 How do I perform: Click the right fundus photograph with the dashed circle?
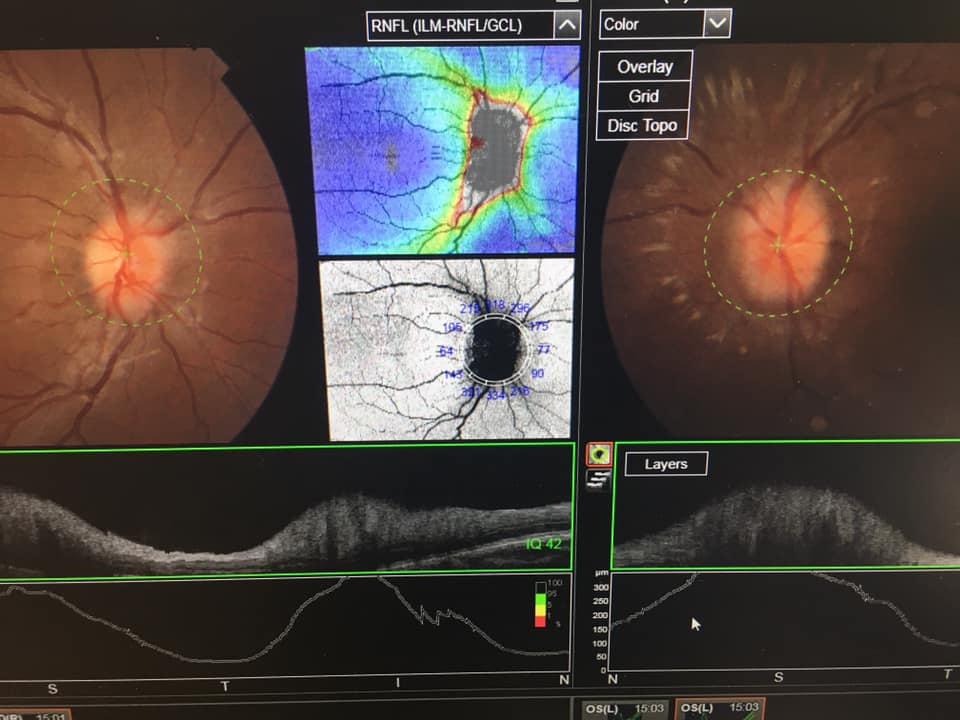click(x=781, y=242)
